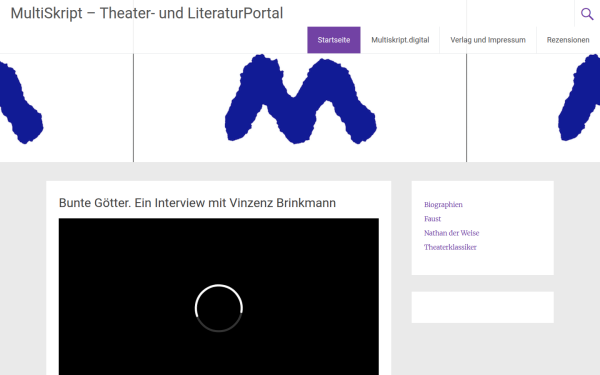Click the partial blue logo at left banner edge
600x375 pixels.
click(21, 102)
